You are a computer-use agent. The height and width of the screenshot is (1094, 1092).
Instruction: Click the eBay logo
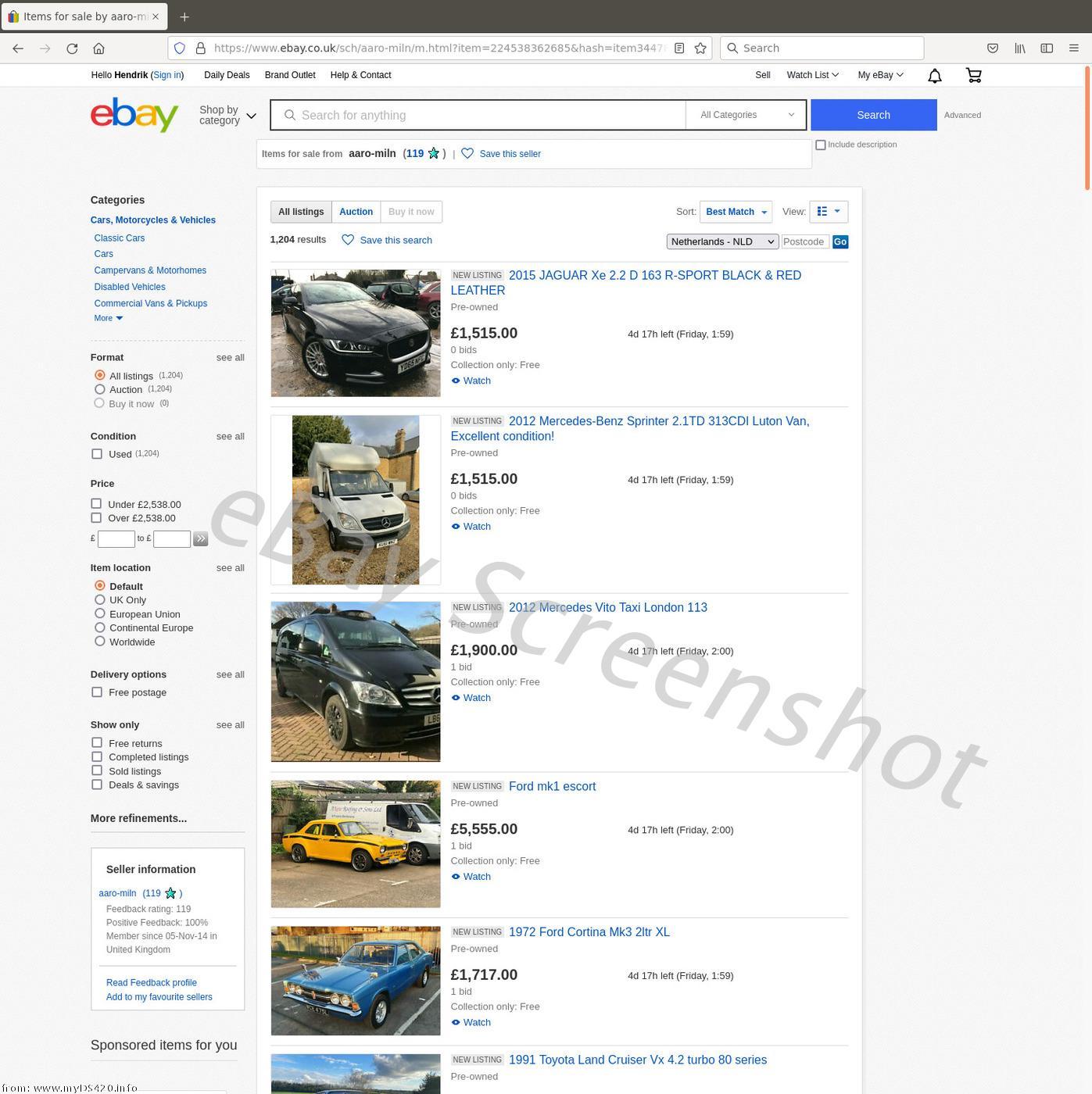pos(134,115)
